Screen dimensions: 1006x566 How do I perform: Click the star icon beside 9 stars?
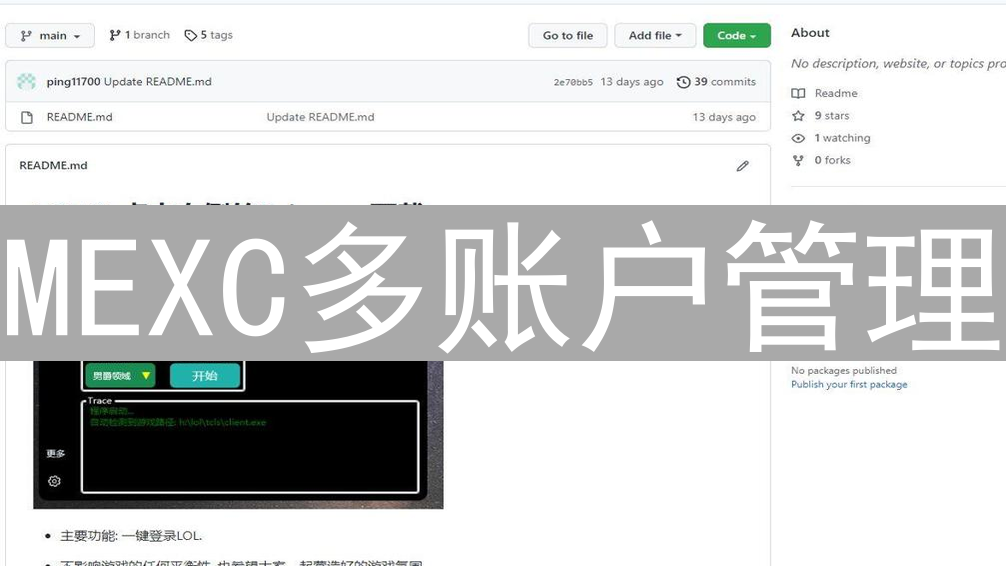coord(798,116)
